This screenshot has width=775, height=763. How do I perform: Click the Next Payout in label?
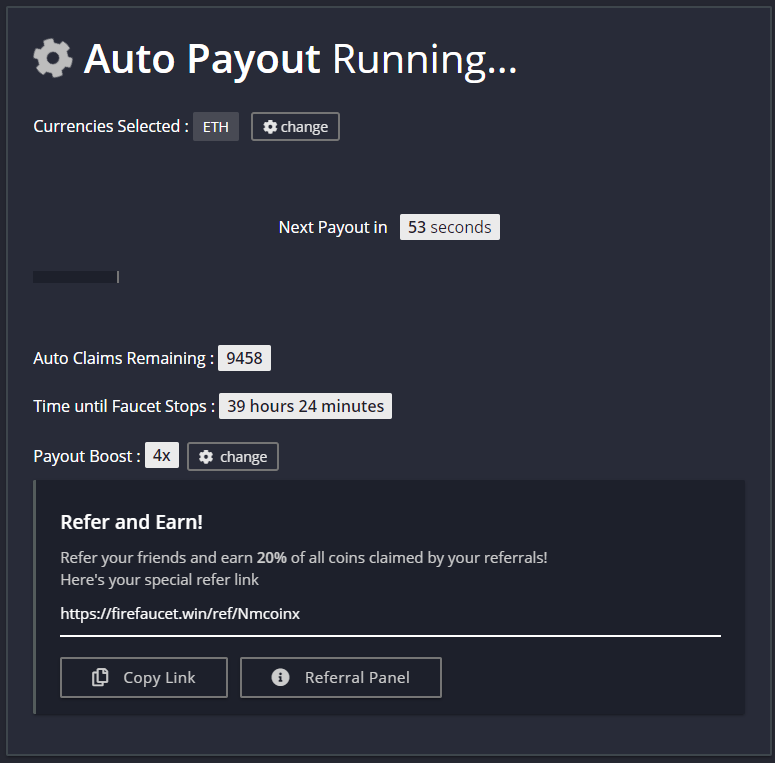(x=333, y=227)
